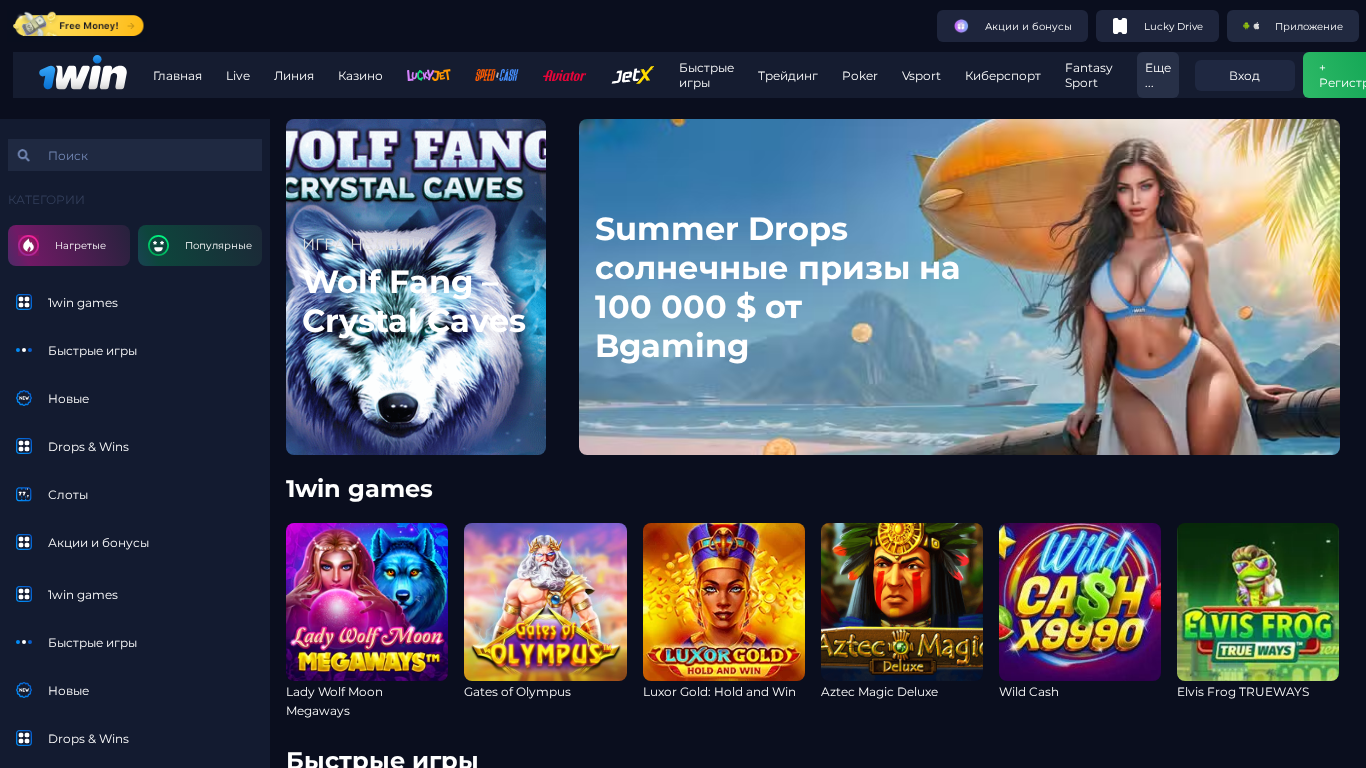The width and height of the screenshot is (1366, 768).
Task: Open the Казино menu item
Action: tap(360, 76)
